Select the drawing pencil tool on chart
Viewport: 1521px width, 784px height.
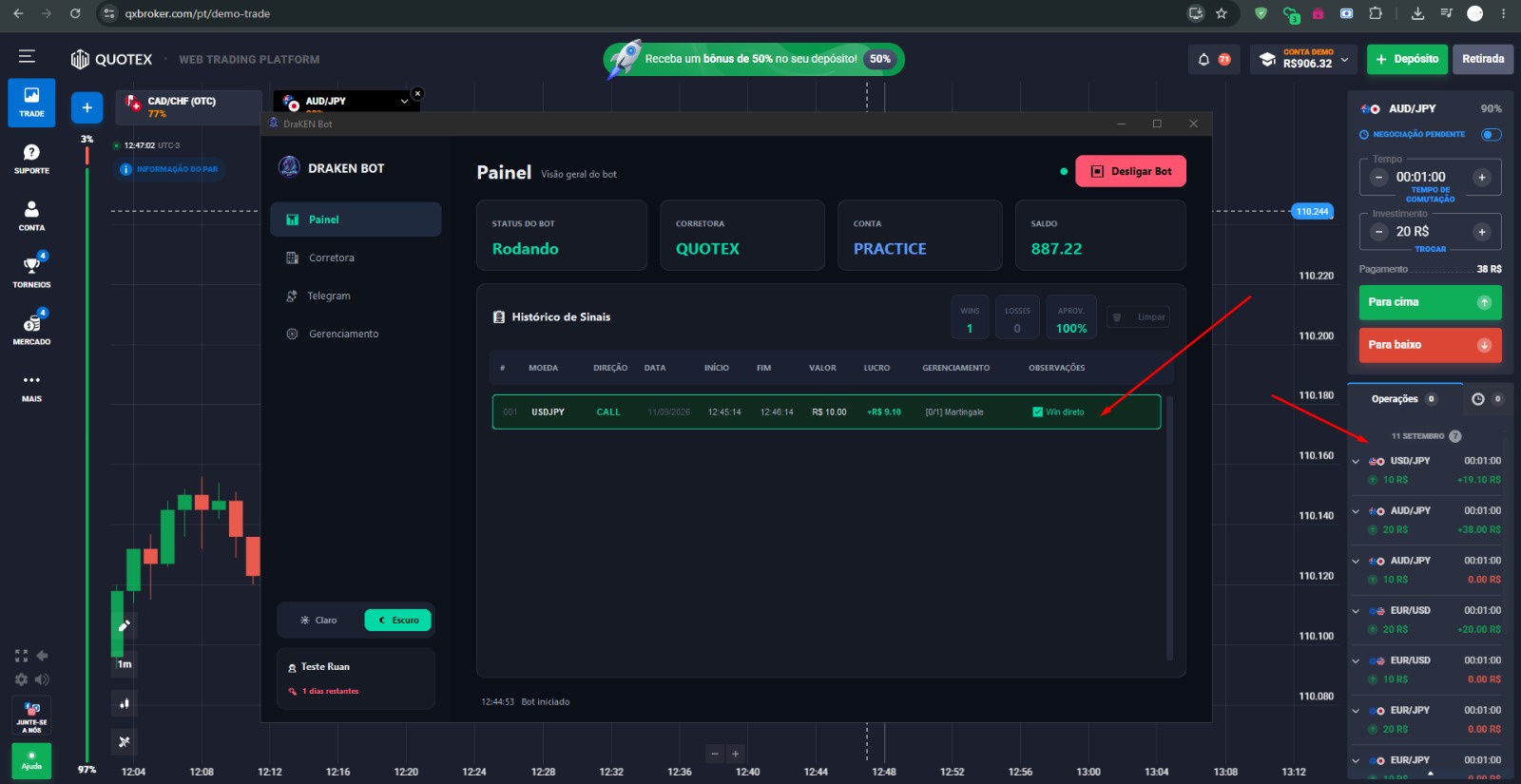[x=124, y=625]
